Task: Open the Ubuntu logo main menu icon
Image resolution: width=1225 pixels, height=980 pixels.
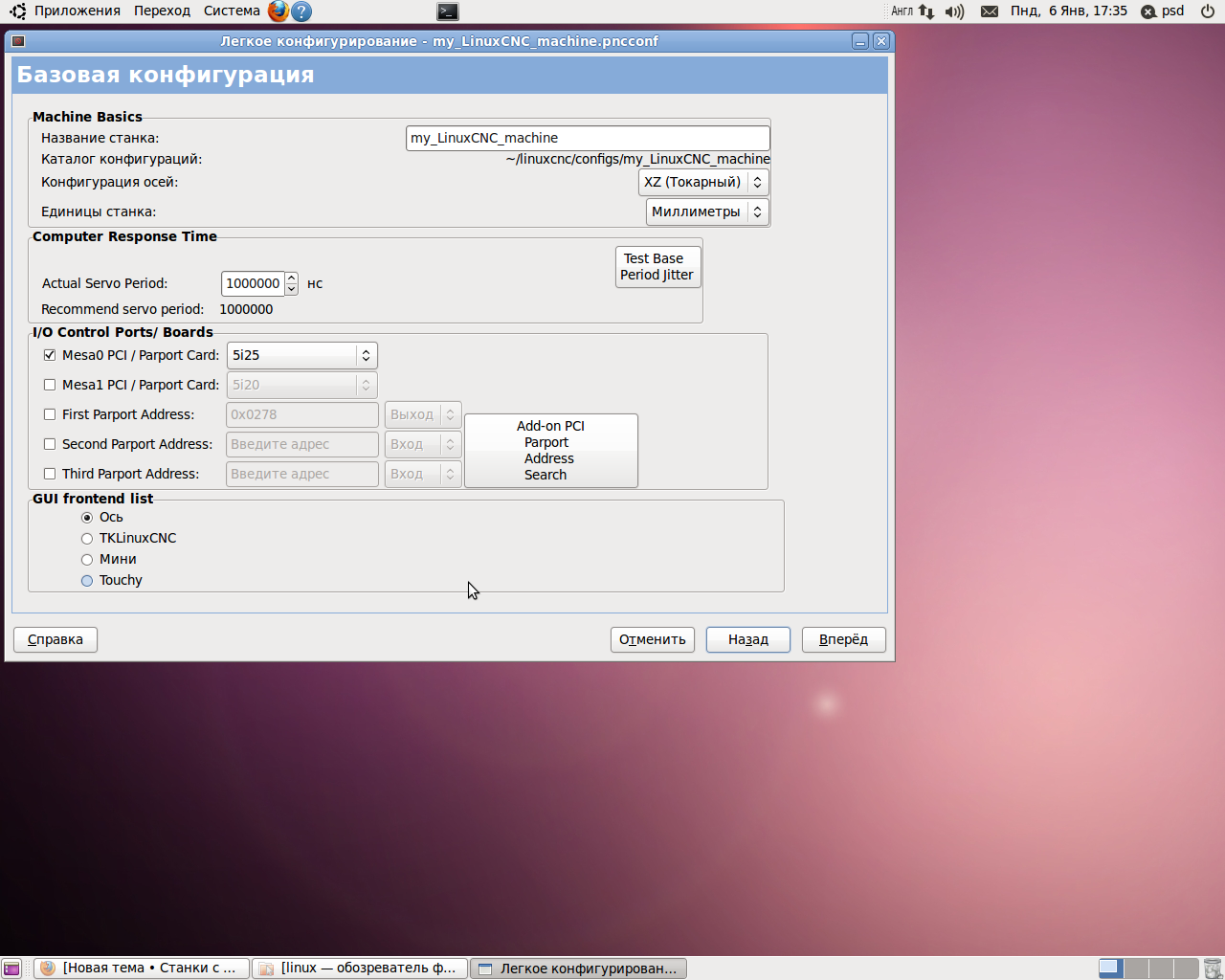Action: coord(17,11)
